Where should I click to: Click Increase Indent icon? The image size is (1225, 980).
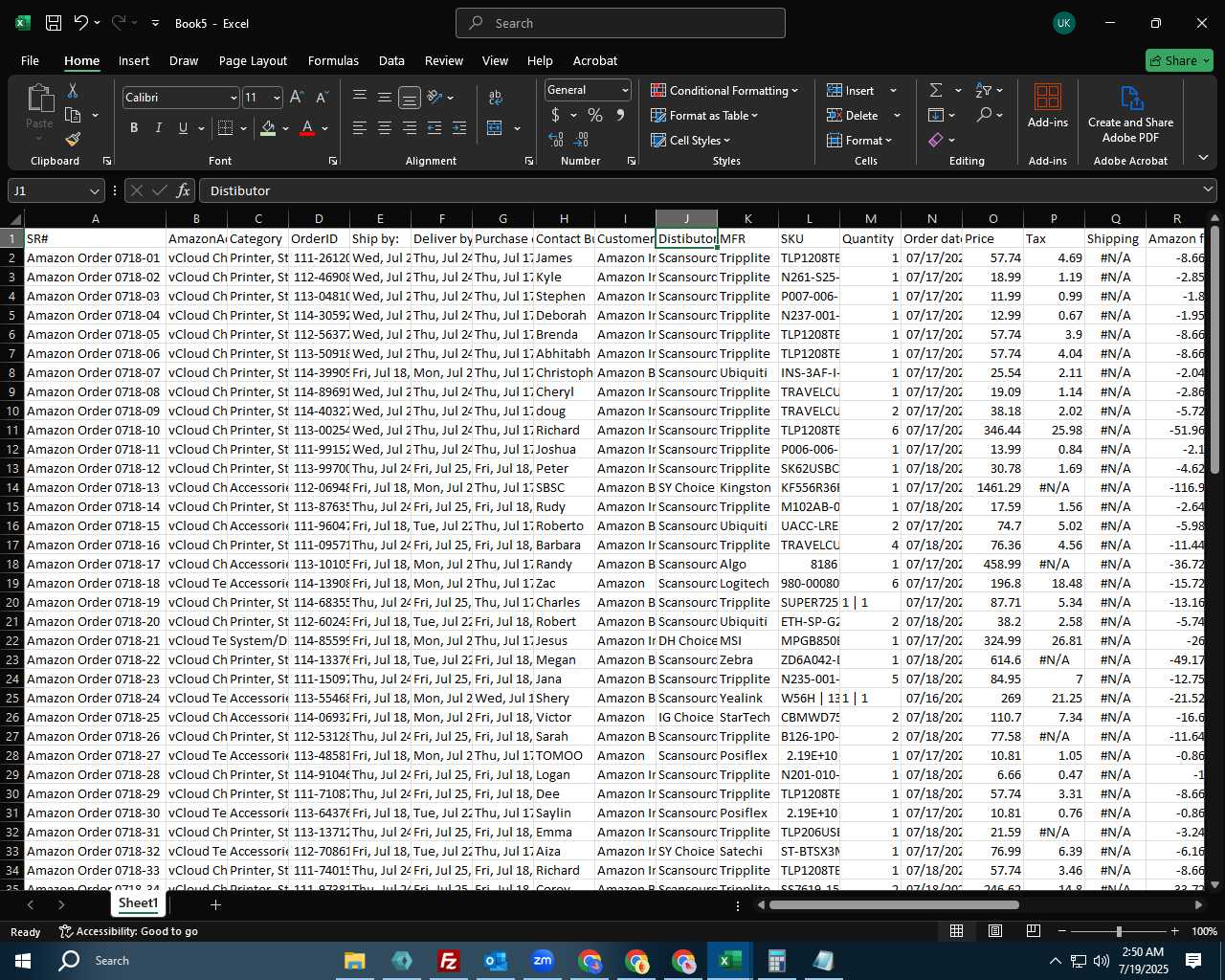[459, 128]
